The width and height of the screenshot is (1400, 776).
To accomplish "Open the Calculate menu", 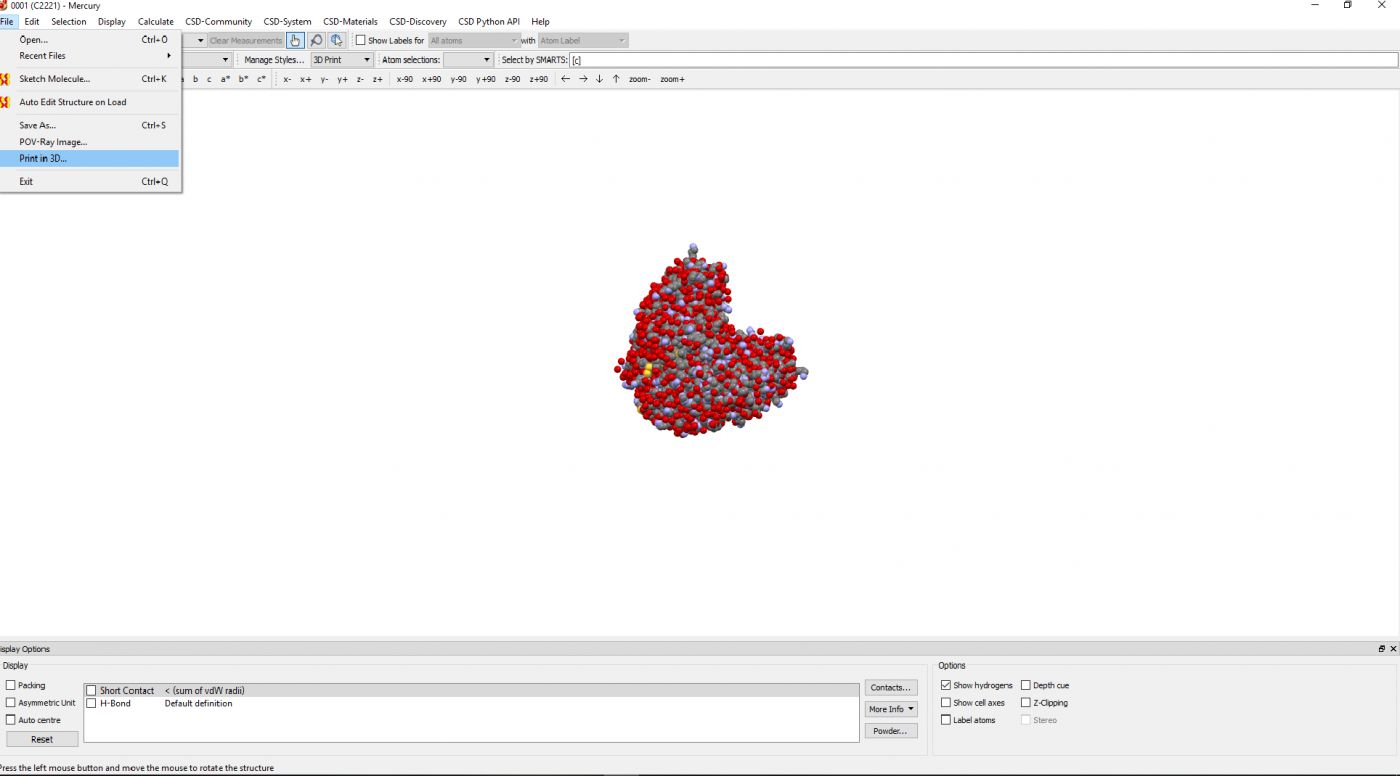I will pyautogui.click(x=155, y=21).
